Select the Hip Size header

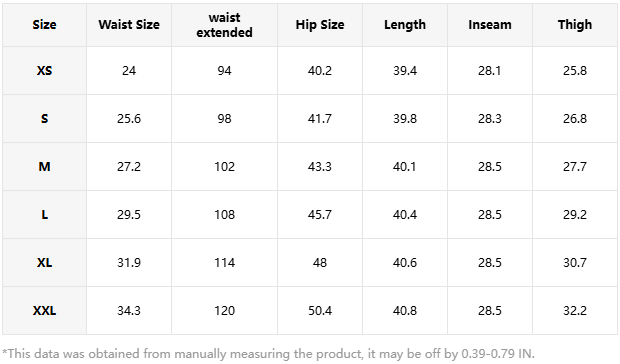click(x=320, y=25)
